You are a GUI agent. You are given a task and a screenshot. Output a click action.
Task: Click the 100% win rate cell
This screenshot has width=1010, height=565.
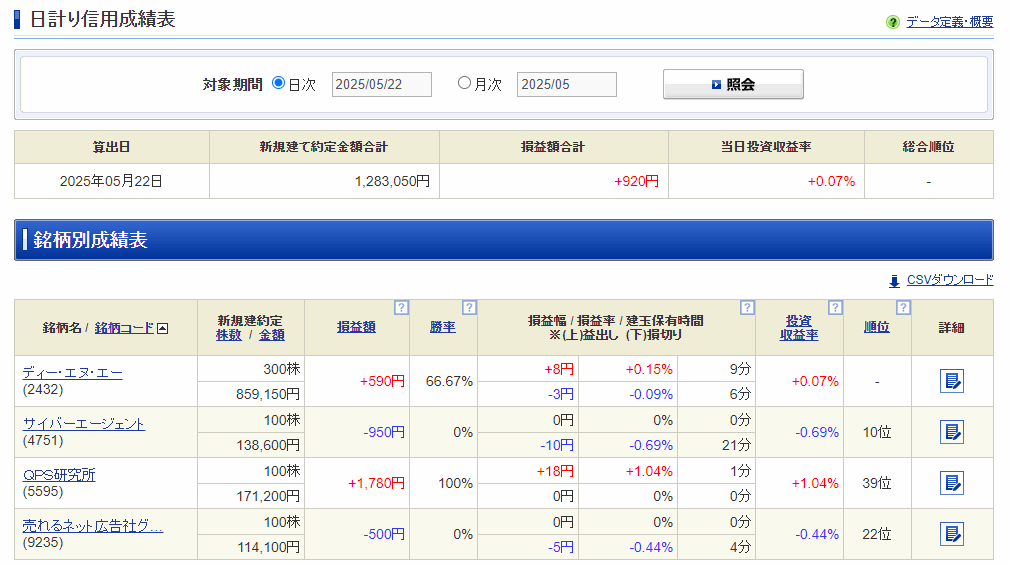(443, 483)
